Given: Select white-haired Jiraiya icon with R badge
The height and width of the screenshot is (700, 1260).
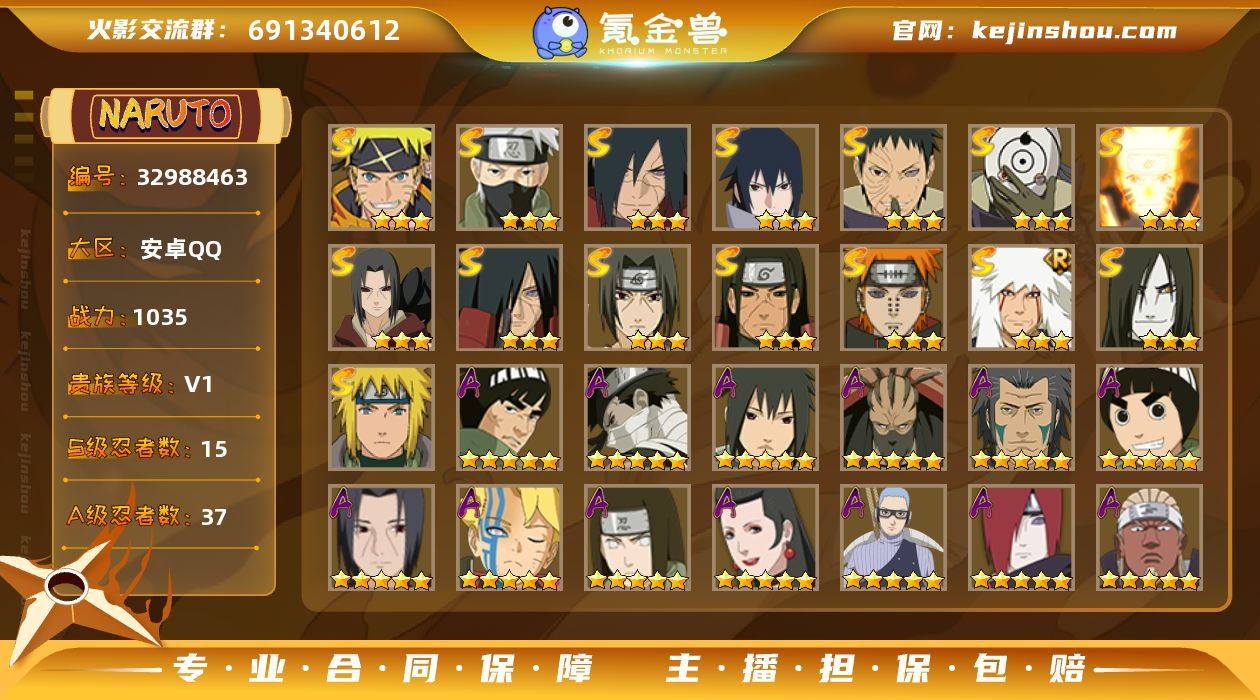Looking at the screenshot, I should [x=1021, y=298].
